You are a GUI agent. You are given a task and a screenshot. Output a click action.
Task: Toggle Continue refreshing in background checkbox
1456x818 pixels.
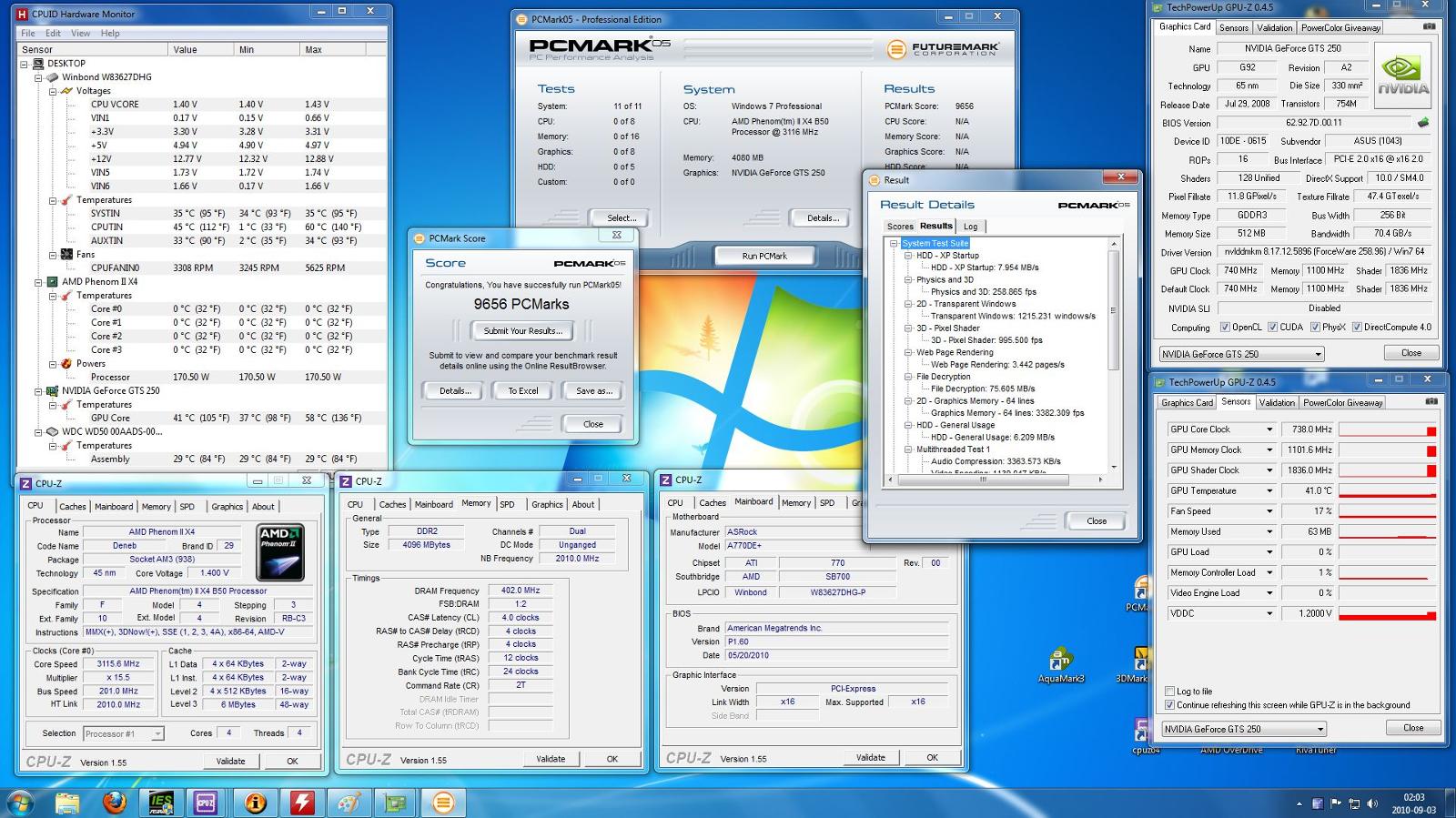click(1170, 705)
